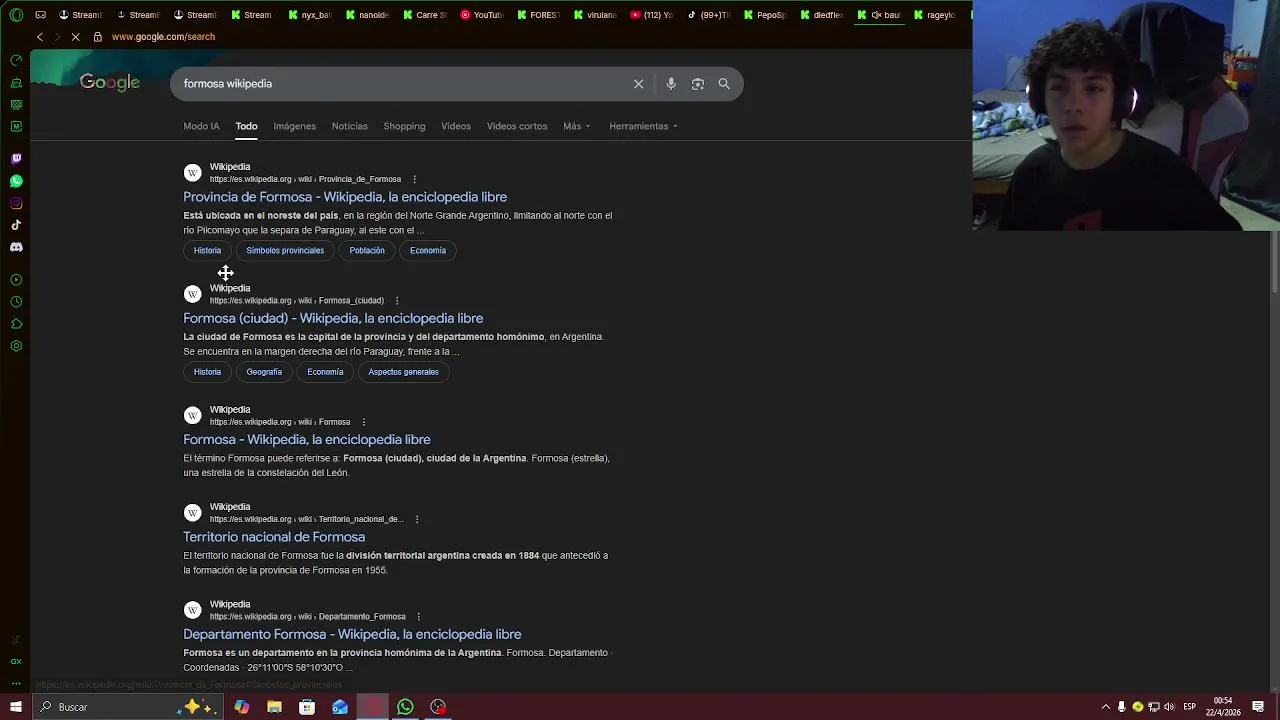
Task: Open Instagram panel in the sidebar
Action: (x=16, y=203)
